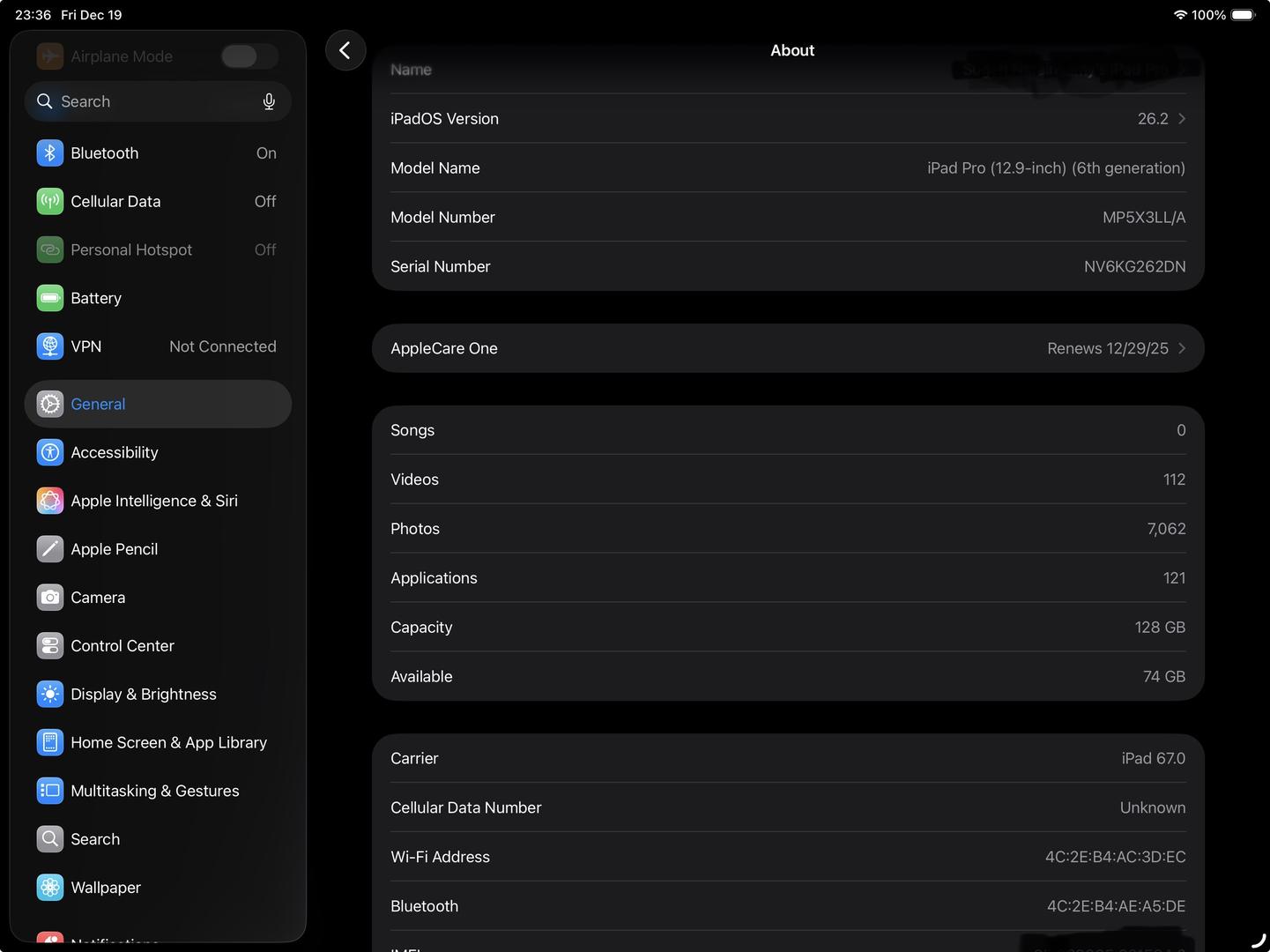Open AppleCare One renewal details chevron
The width and height of the screenshot is (1270, 952).
tap(1181, 348)
